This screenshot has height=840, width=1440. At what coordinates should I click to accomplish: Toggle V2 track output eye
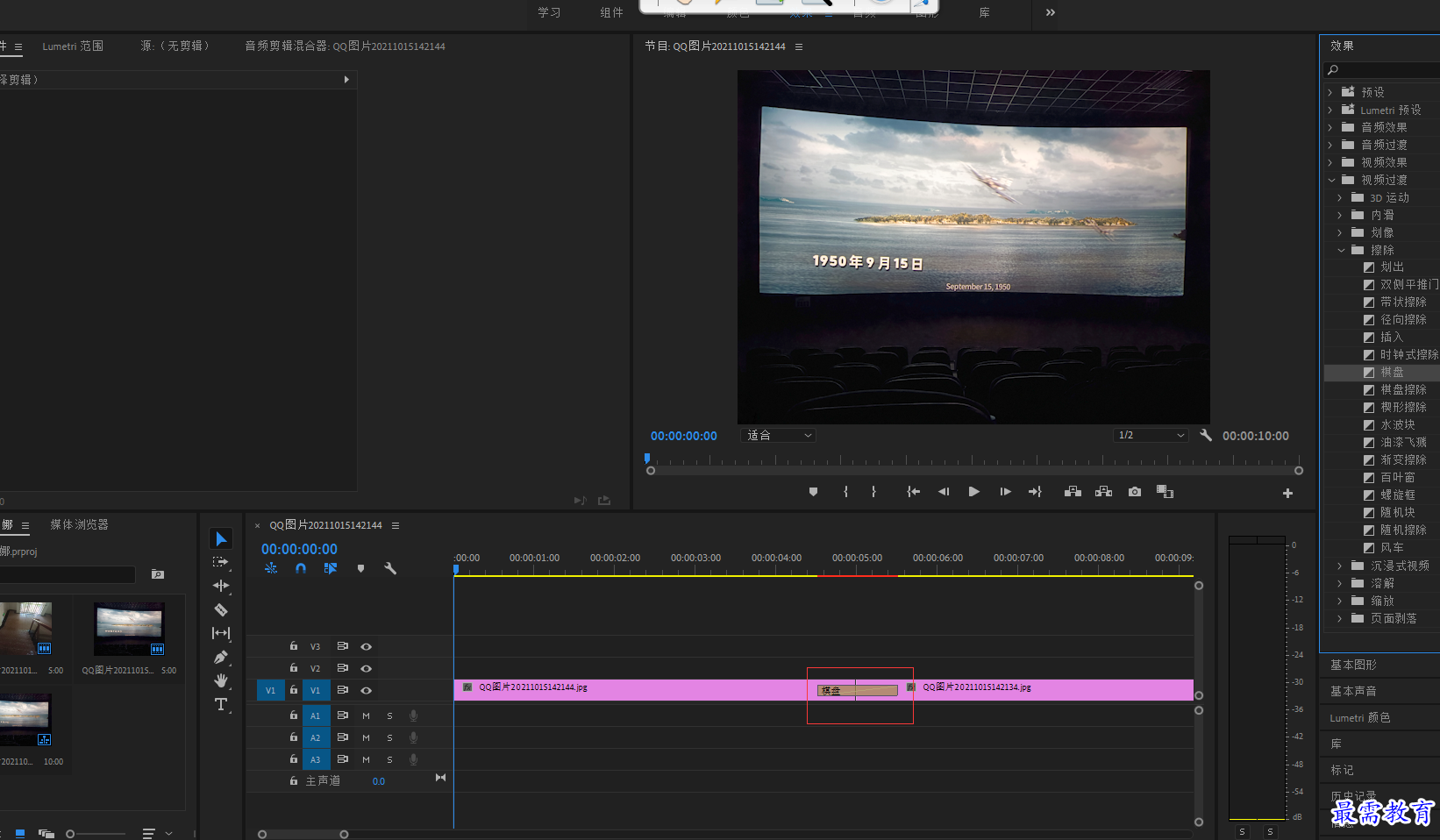367,668
